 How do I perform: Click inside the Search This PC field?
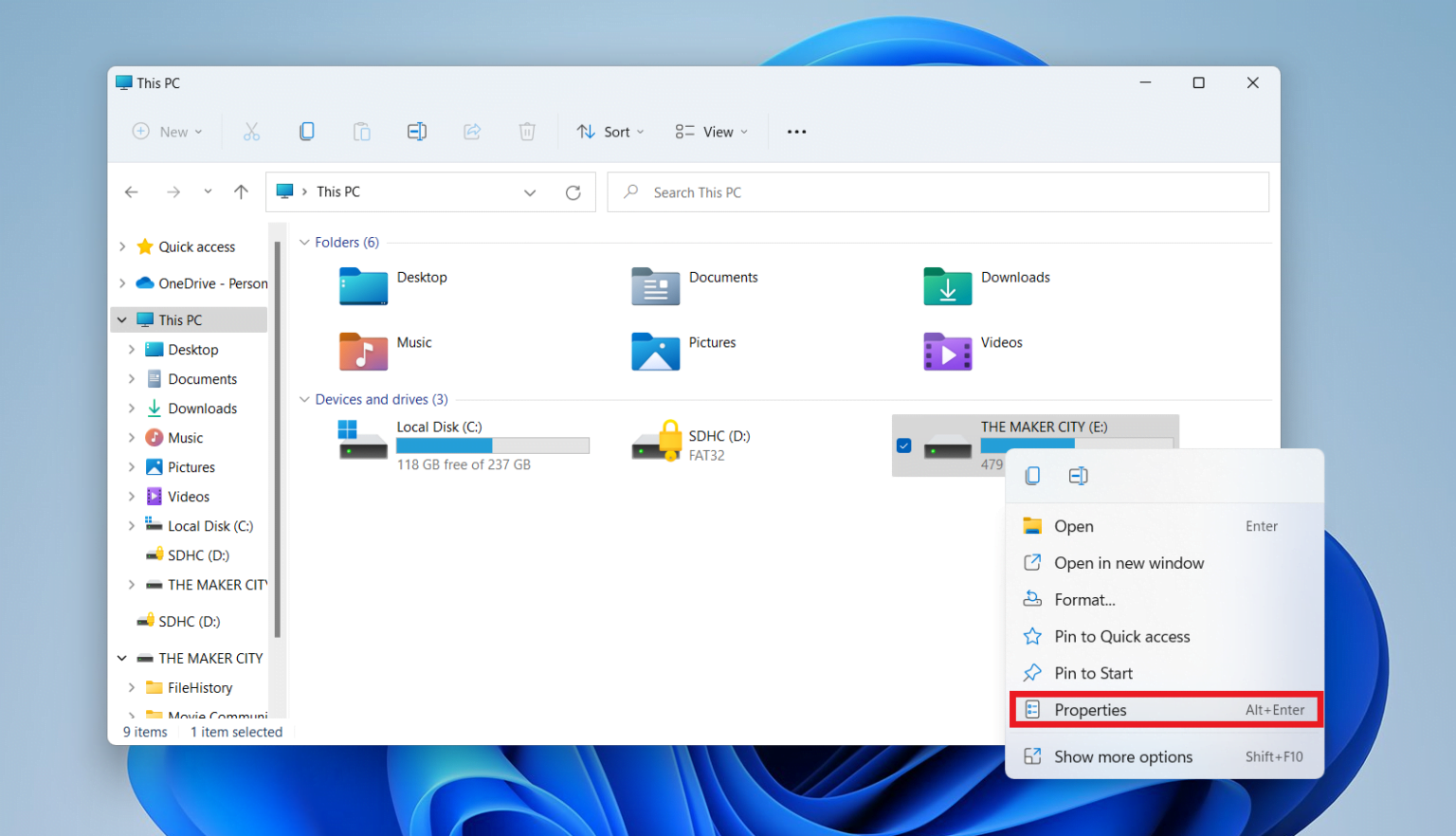[x=937, y=191]
